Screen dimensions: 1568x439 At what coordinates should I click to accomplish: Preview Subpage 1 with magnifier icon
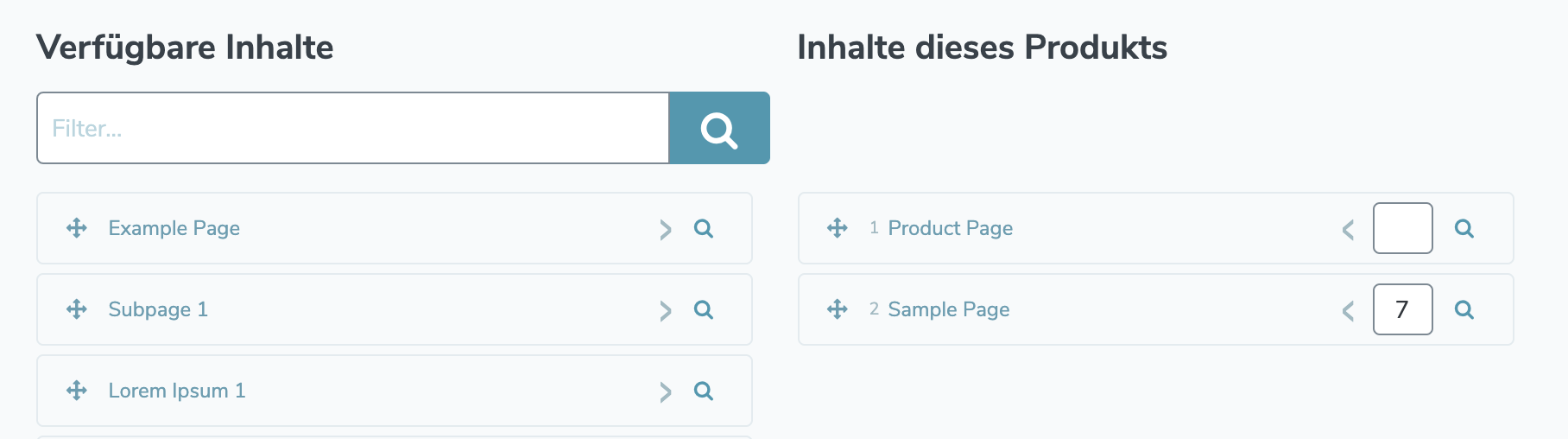[704, 310]
